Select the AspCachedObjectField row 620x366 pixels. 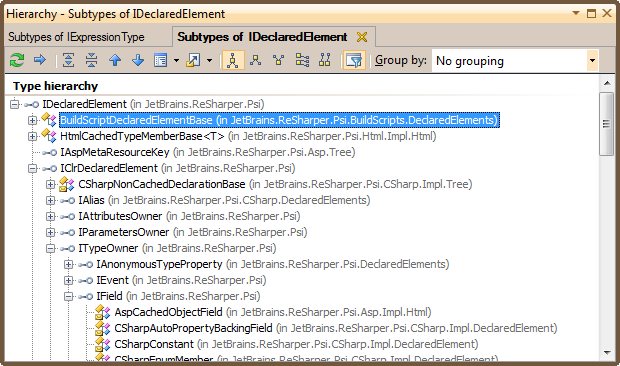[x=273, y=312]
